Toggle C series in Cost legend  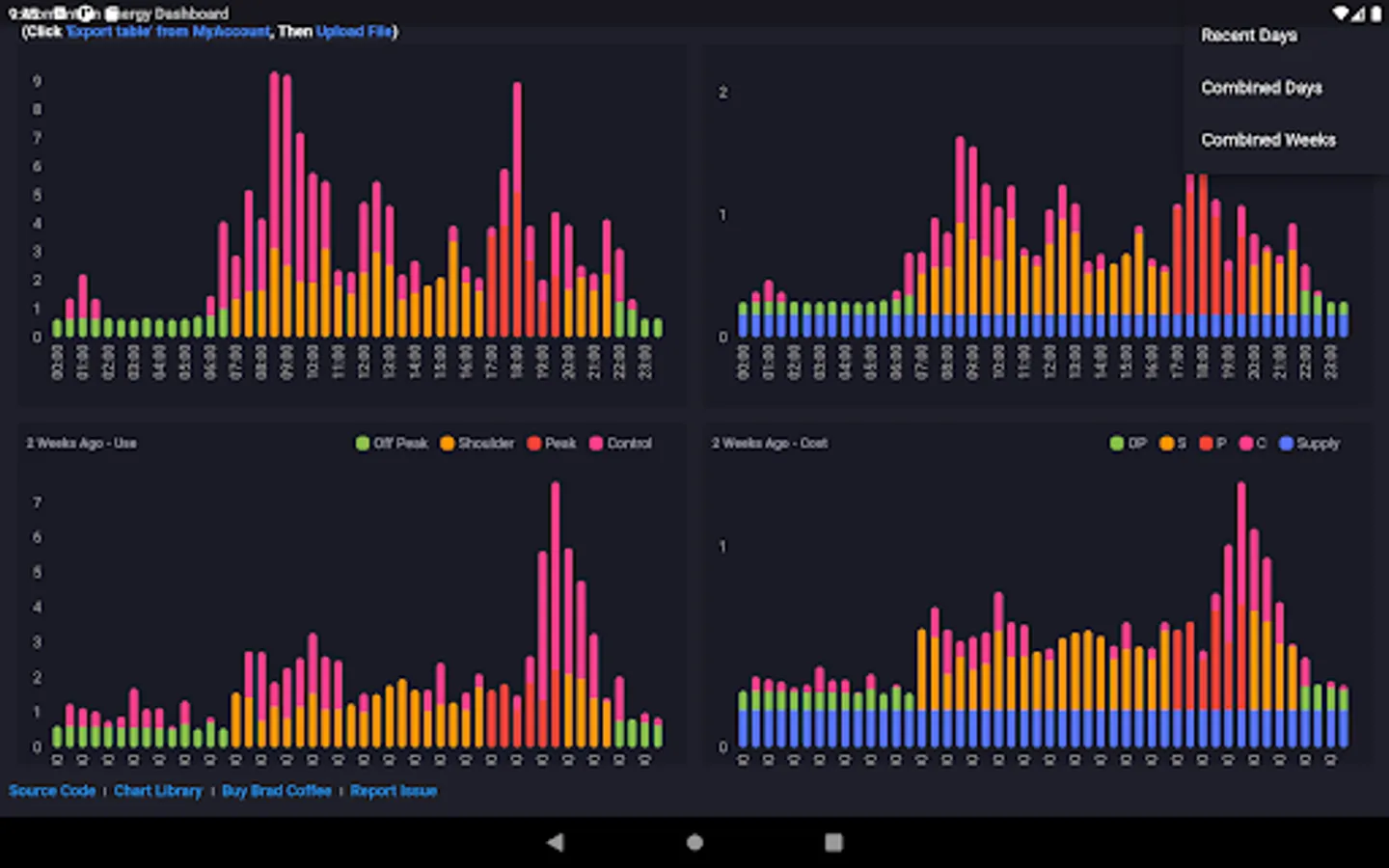[1252, 444]
